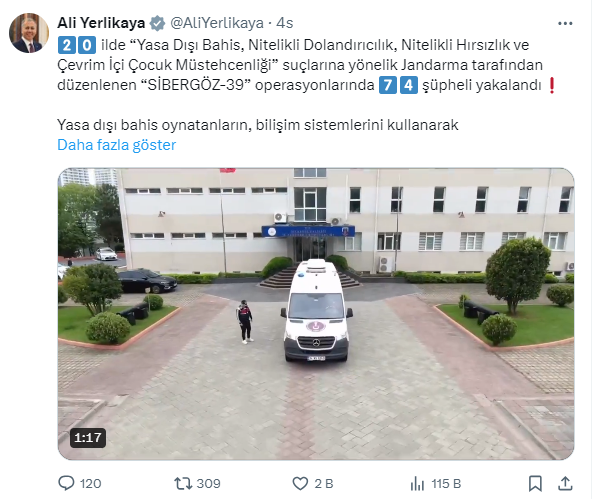
Task: Click the 1:17 video duration badge
Action: [x=88, y=438]
